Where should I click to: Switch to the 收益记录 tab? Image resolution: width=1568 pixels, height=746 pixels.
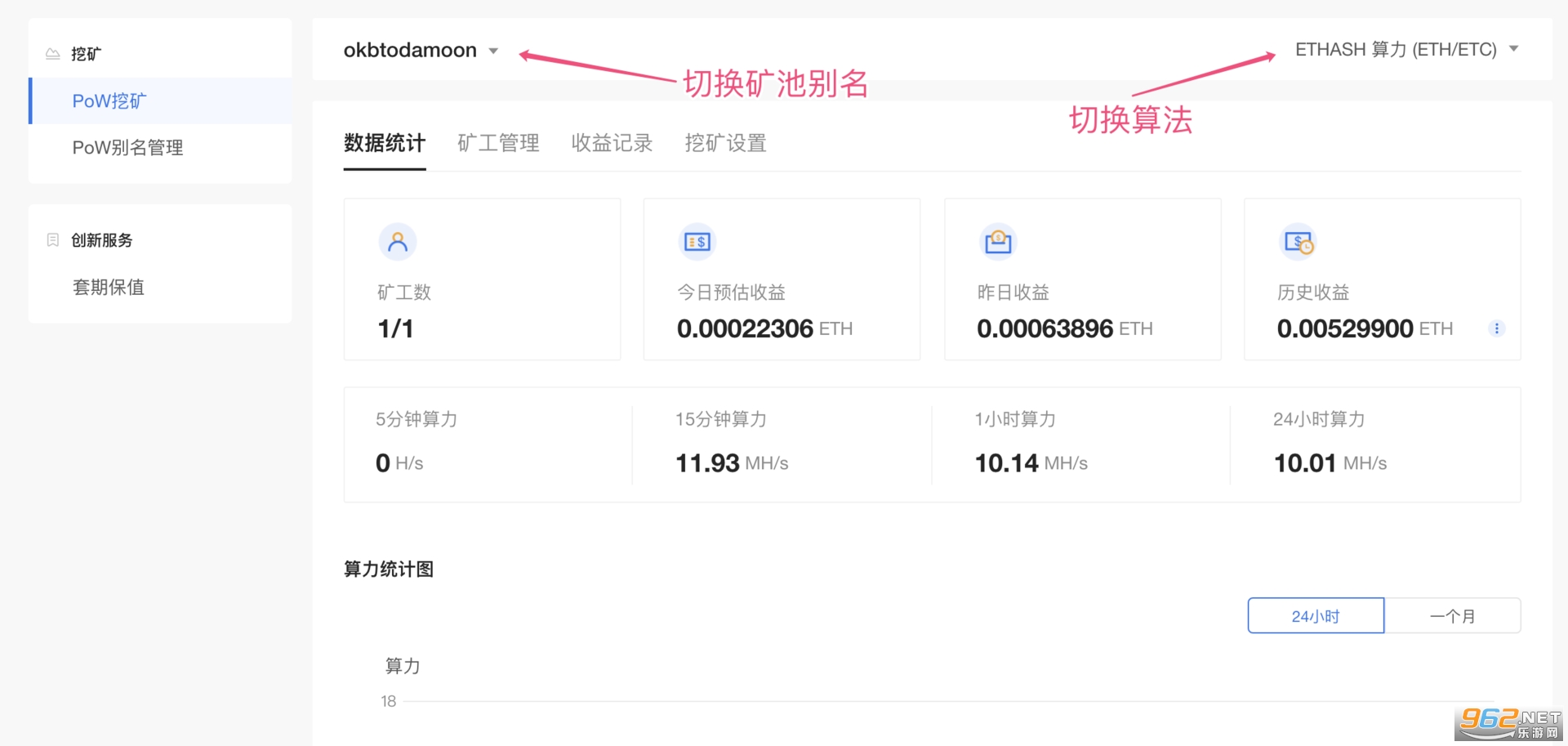pos(612,144)
